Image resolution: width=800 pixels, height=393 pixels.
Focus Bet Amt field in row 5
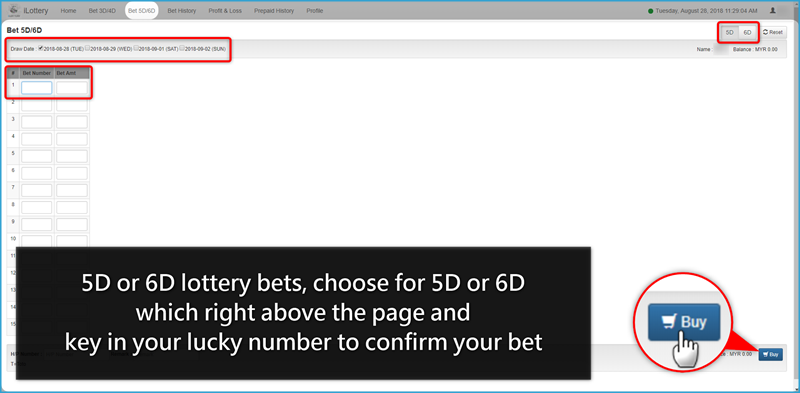tap(72, 156)
